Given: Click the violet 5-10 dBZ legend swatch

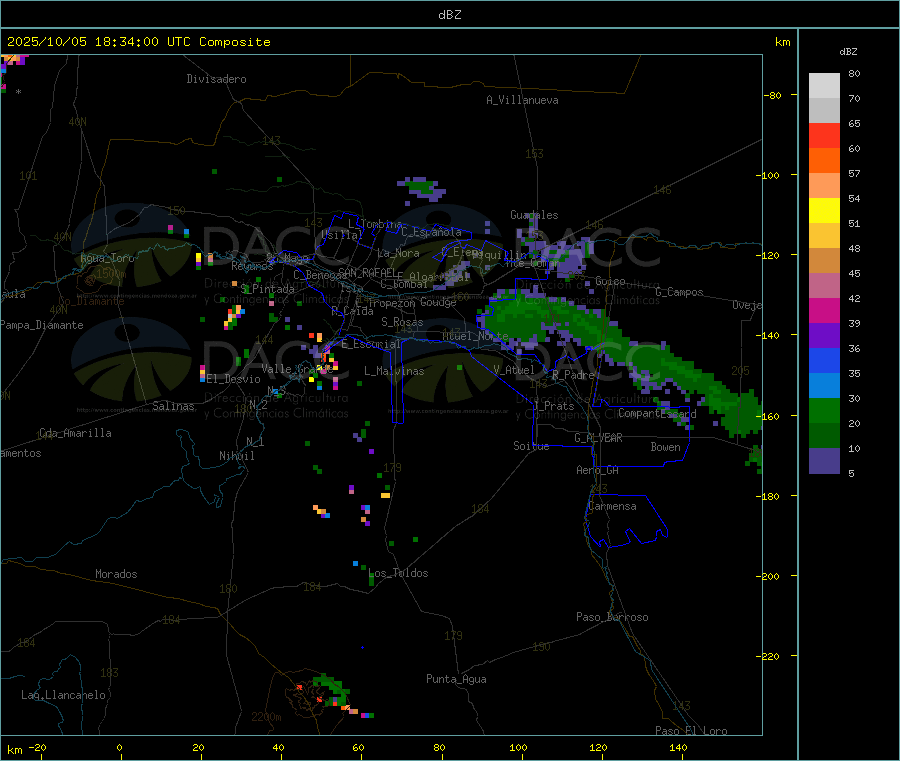Looking at the screenshot, I should pyautogui.click(x=824, y=461).
